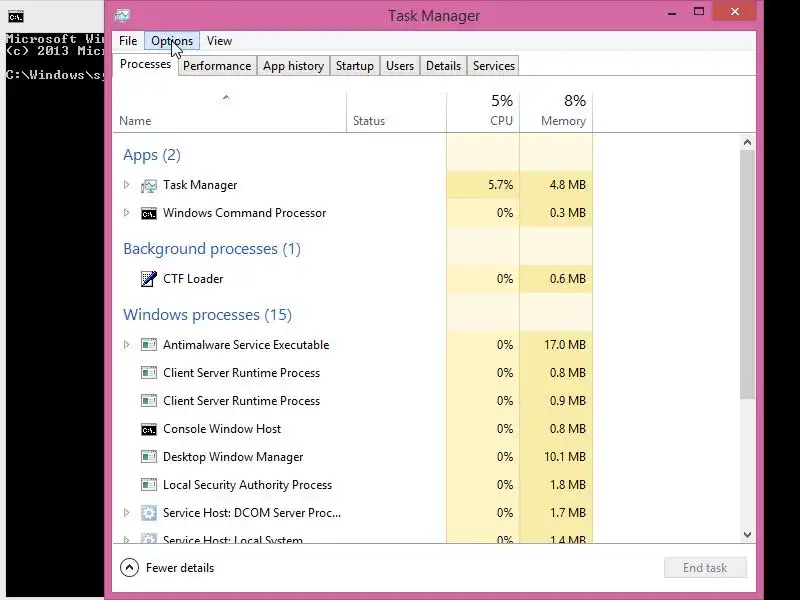Image resolution: width=800 pixels, height=600 pixels.
Task: Click the 5.7% CPU value
Action: click(501, 185)
